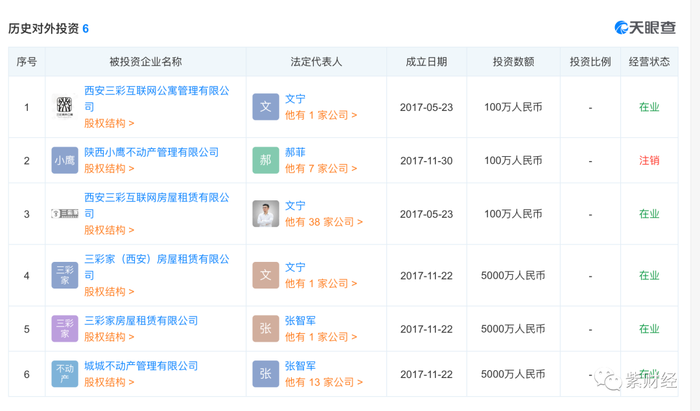Click the 序号 column header
Image resolution: width=700 pixels, height=411 pixels.
(x=26, y=62)
